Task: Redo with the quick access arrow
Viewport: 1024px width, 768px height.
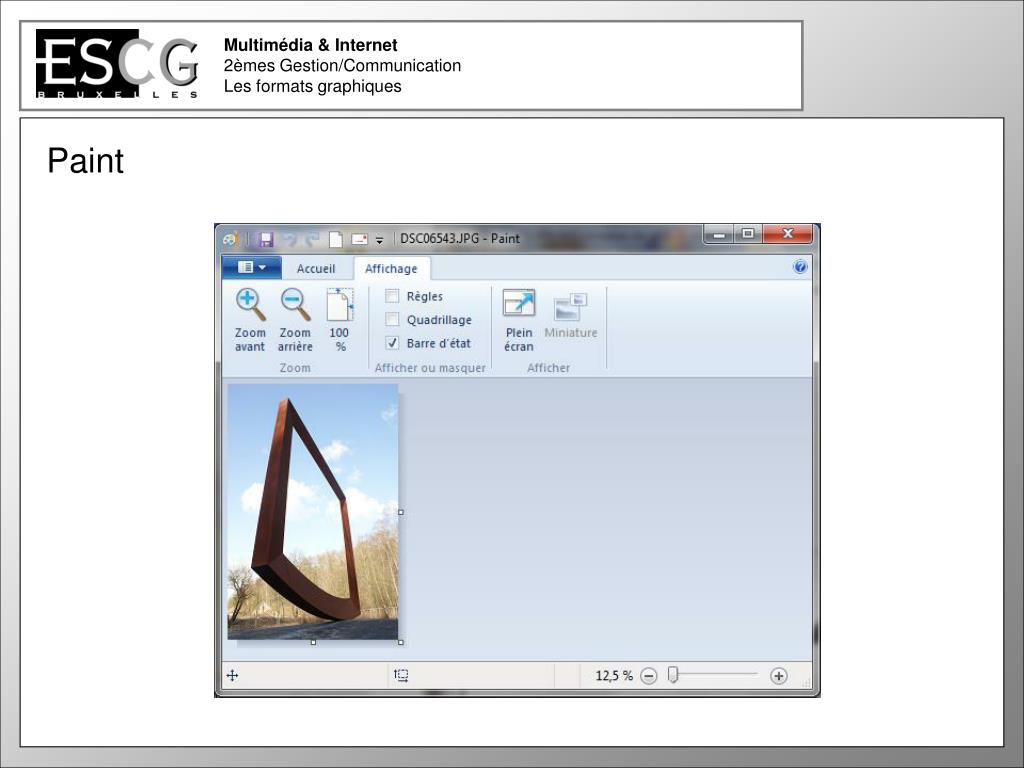Action: point(312,239)
